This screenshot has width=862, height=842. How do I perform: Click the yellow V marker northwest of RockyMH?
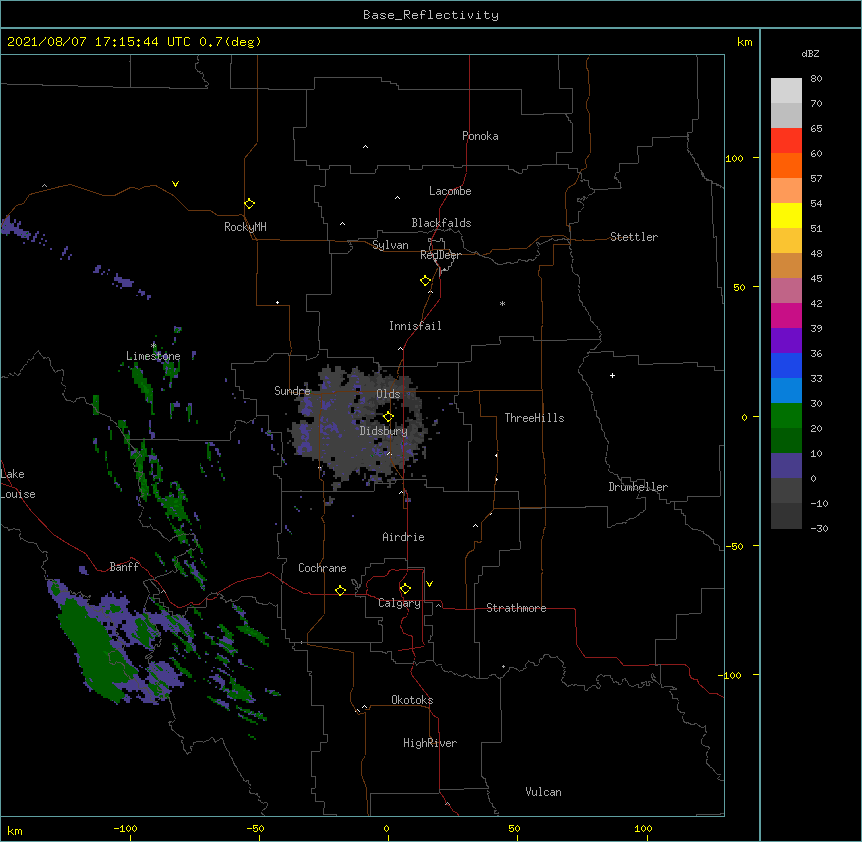pos(175,184)
